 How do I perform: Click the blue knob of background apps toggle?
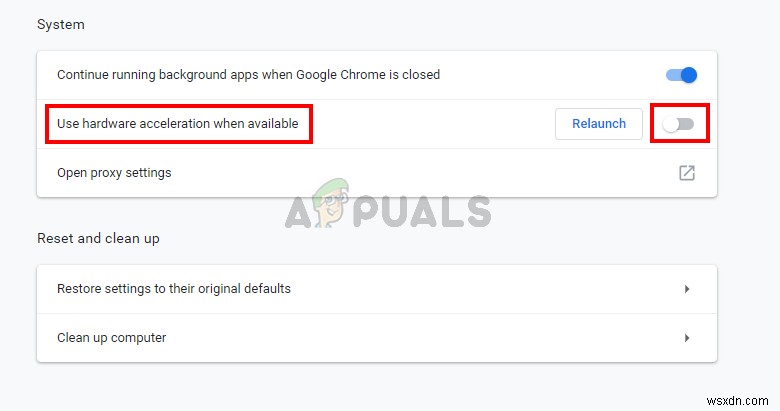(689, 75)
